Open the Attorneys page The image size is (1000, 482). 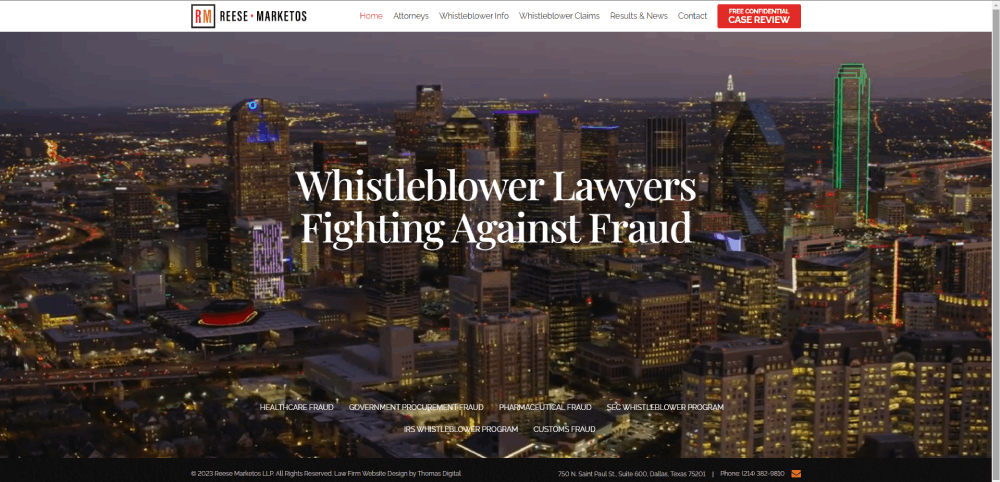coord(411,16)
